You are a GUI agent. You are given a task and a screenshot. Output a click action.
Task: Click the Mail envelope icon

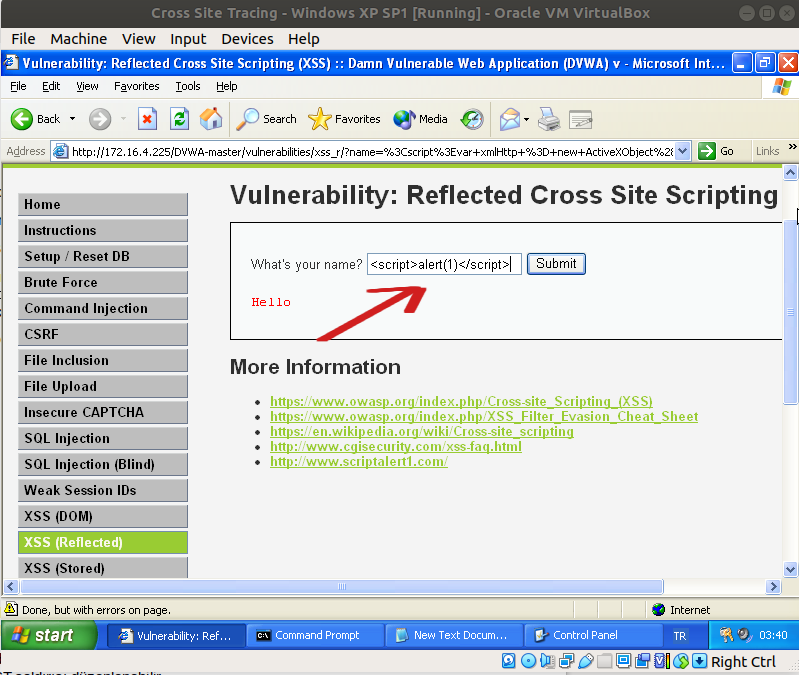point(510,120)
